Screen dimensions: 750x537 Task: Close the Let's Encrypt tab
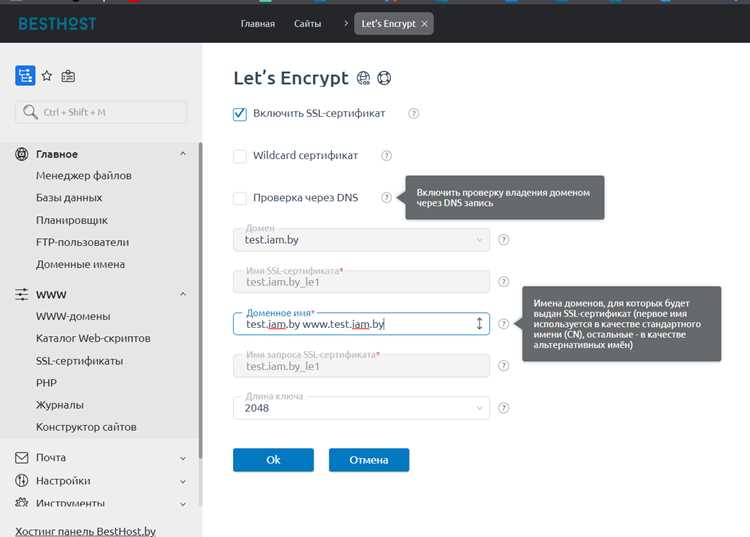[x=424, y=23]
